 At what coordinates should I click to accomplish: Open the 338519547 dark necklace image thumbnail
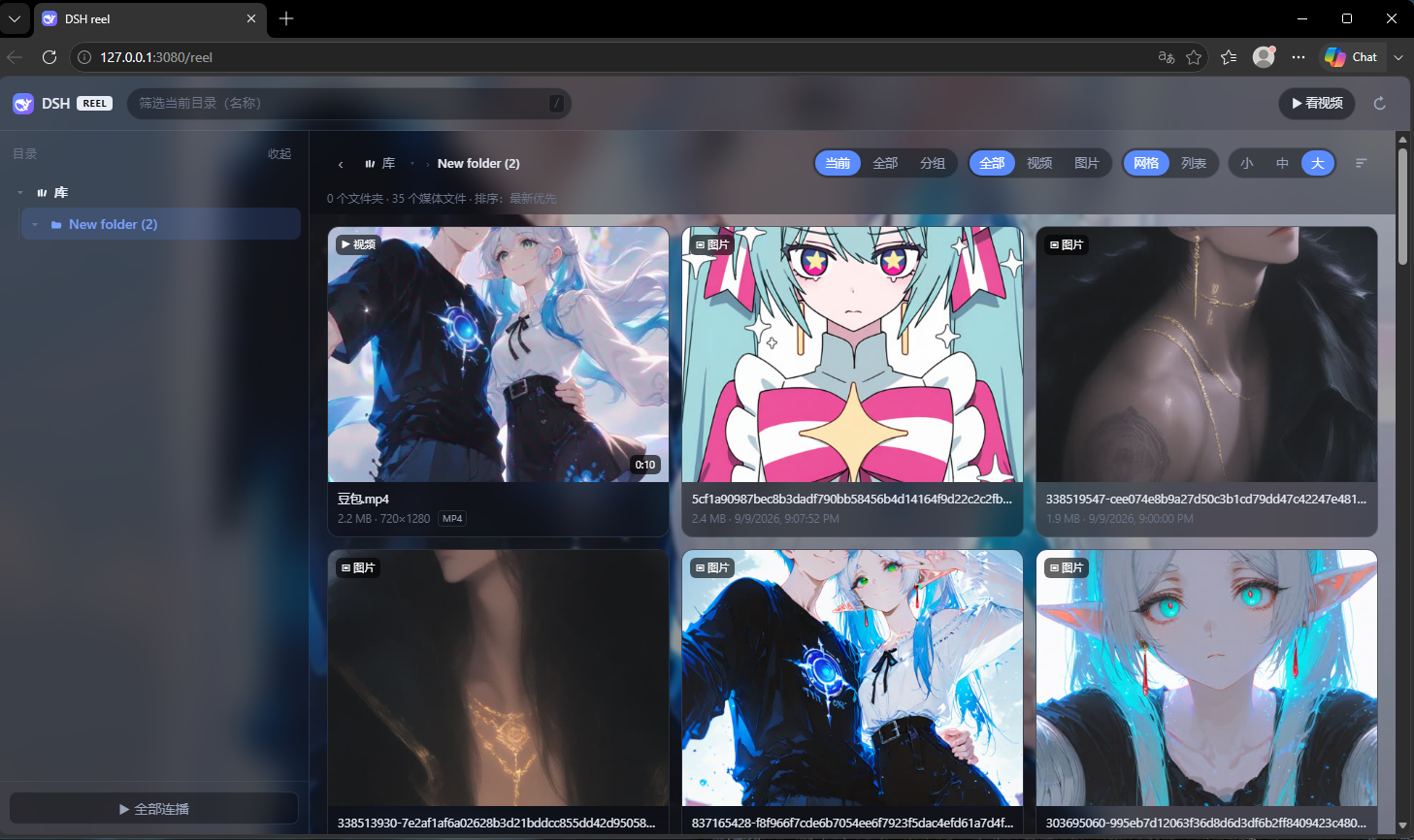[x=1206, y=355]
